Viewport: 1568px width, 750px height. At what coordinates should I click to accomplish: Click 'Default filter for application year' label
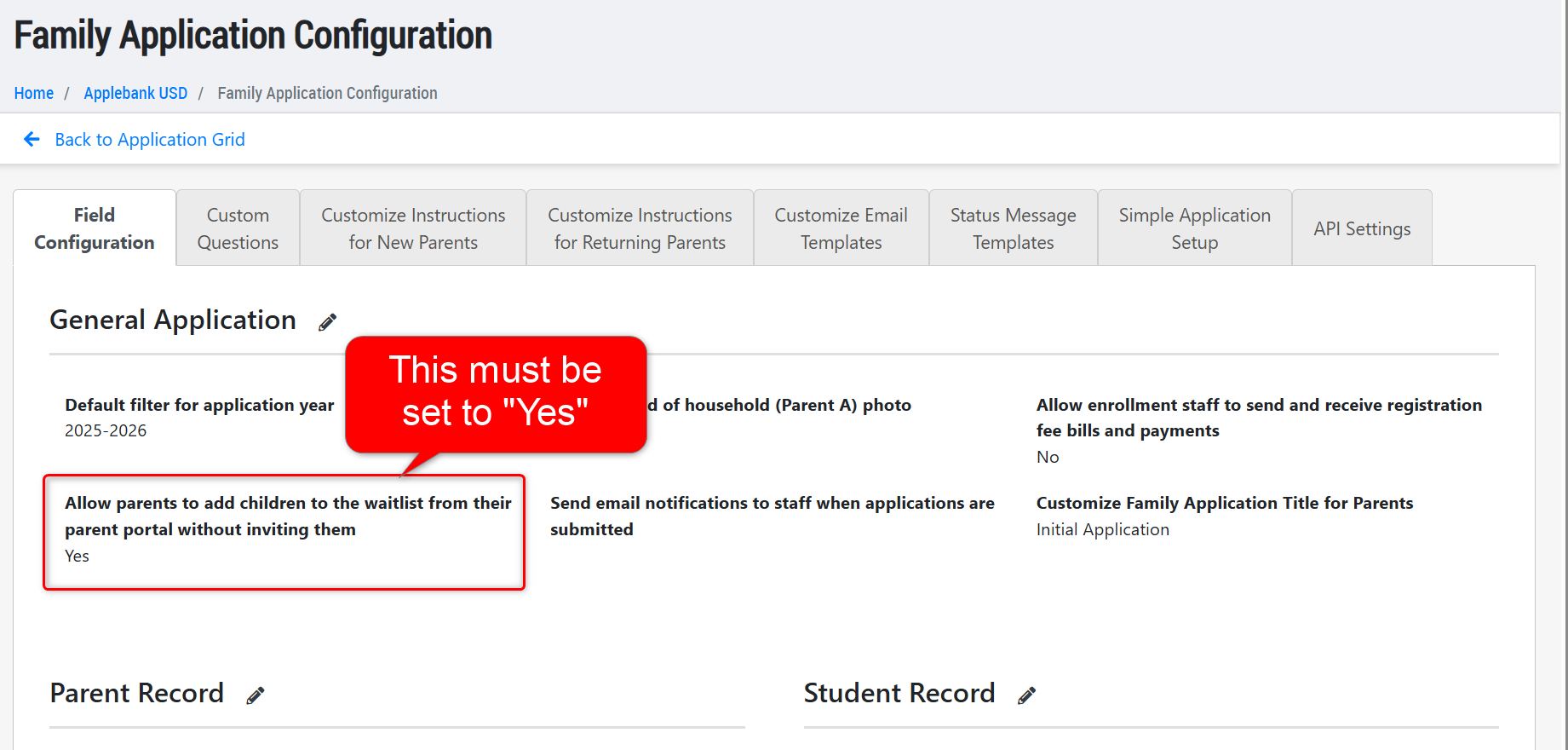[199, 405]
